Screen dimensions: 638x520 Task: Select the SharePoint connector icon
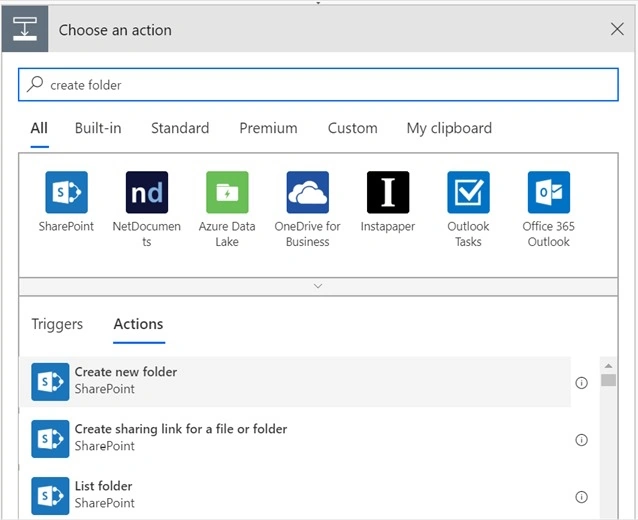pyautogui.click(x=66, y=192)
